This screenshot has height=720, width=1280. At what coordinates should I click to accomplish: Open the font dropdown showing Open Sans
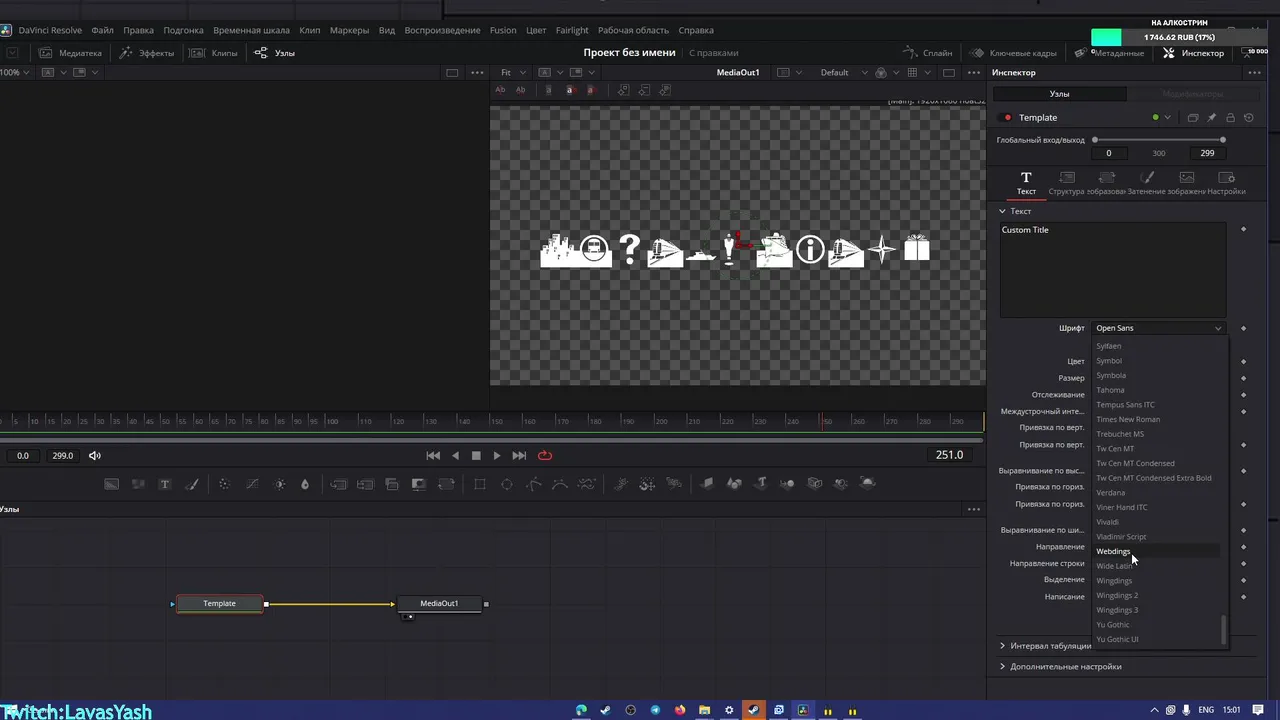click(1159, 328)
